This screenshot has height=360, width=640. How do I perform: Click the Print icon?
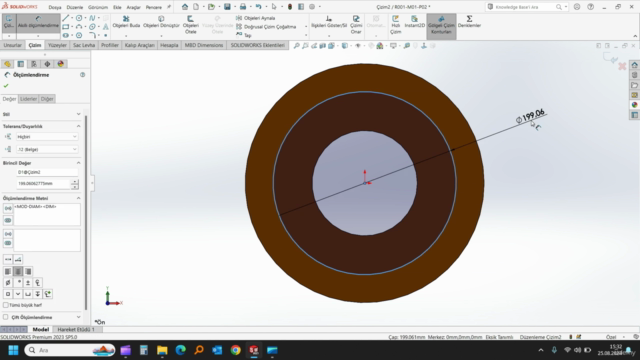click(x=243, y=7)
